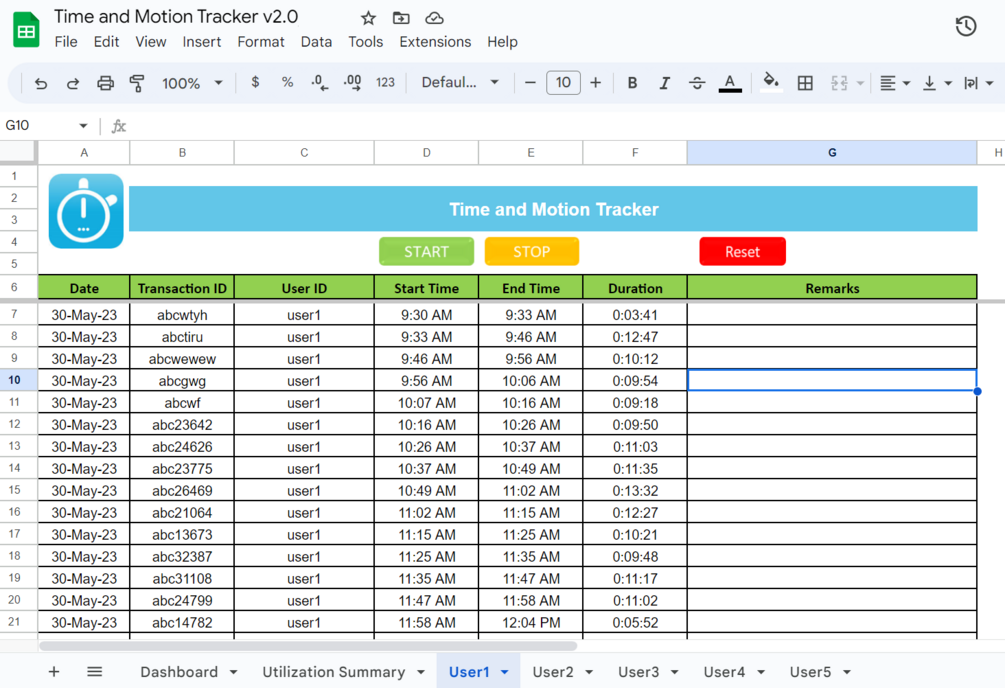The image size is (1005, 688).
Task: Switch to the Utilization Summary tab
Action: [333, 672]
